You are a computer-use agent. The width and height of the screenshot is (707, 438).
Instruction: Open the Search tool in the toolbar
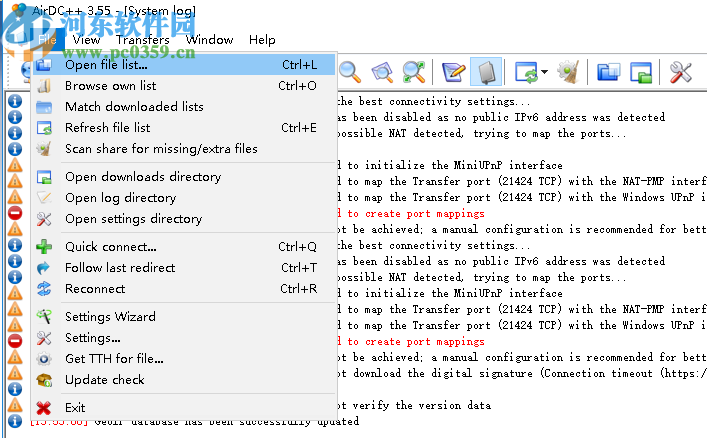pyautogui.click(x=350, y=72)
